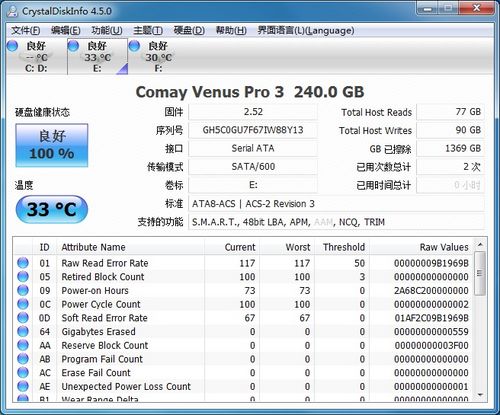Open the 文件(F) menu
The image size is (500, 415).
click(26, 30)
